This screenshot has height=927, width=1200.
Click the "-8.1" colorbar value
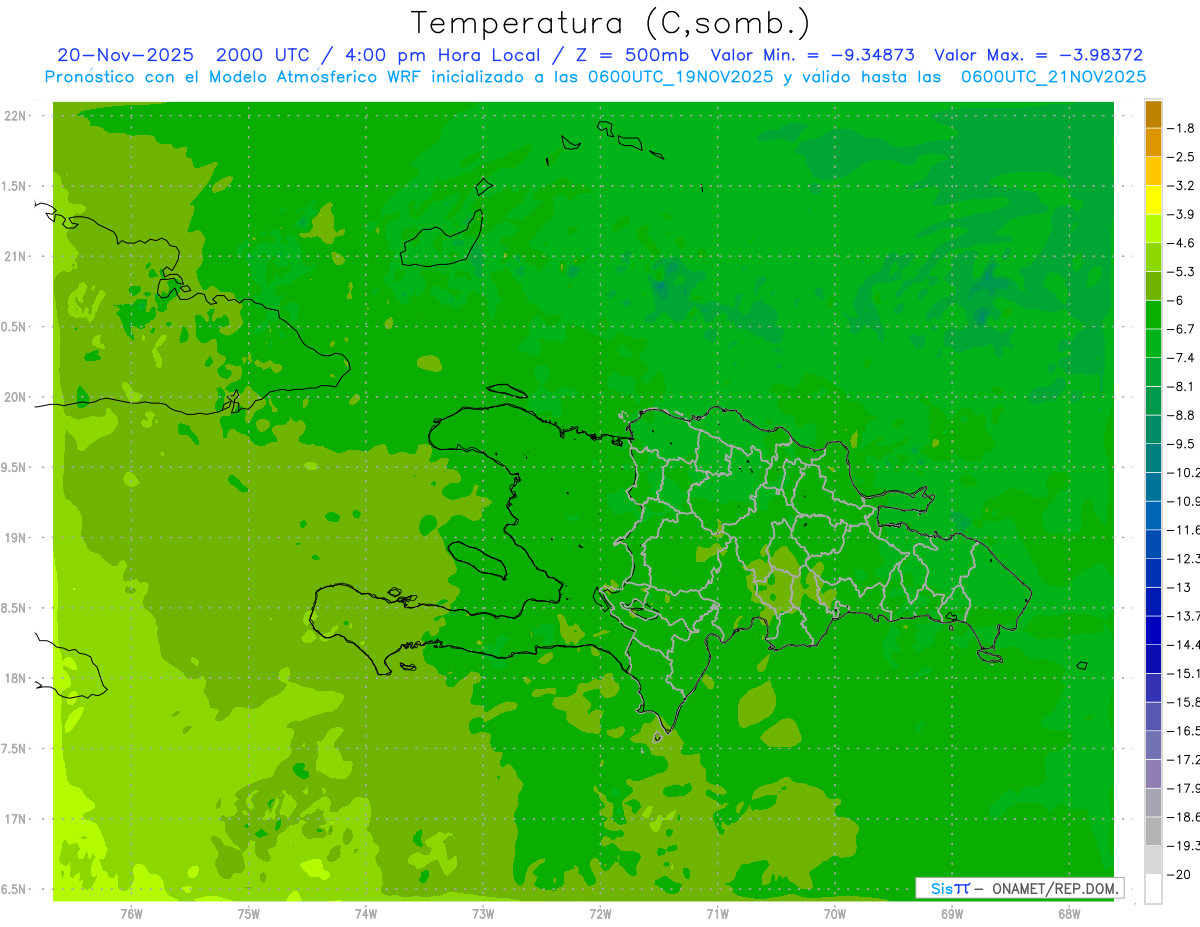tap(1182, 386)
